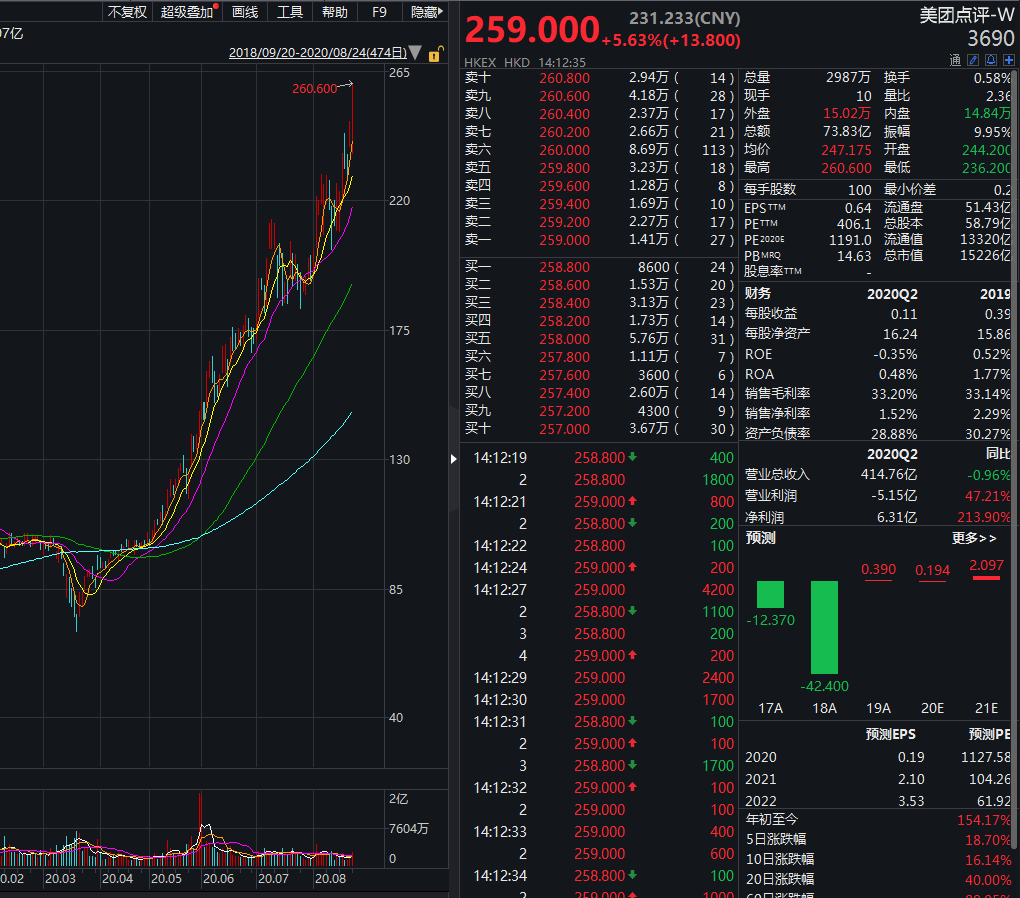Click the panel collapse arrow beside trades list

[453, 459]
